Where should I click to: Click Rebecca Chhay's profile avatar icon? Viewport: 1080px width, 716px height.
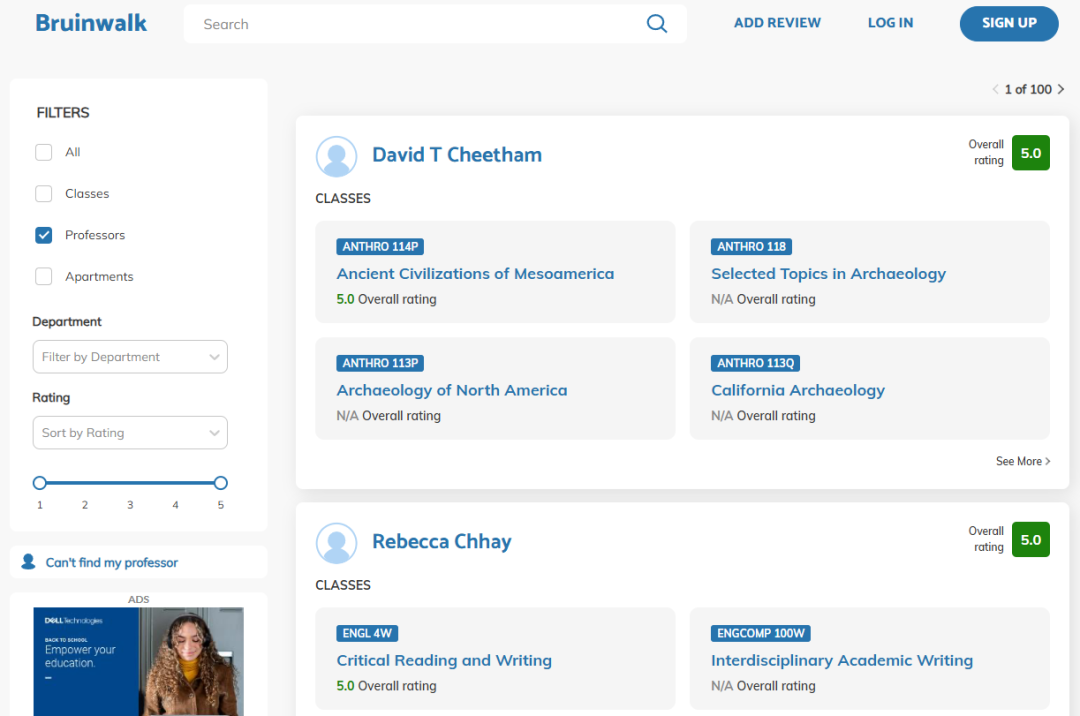point(336,543)
